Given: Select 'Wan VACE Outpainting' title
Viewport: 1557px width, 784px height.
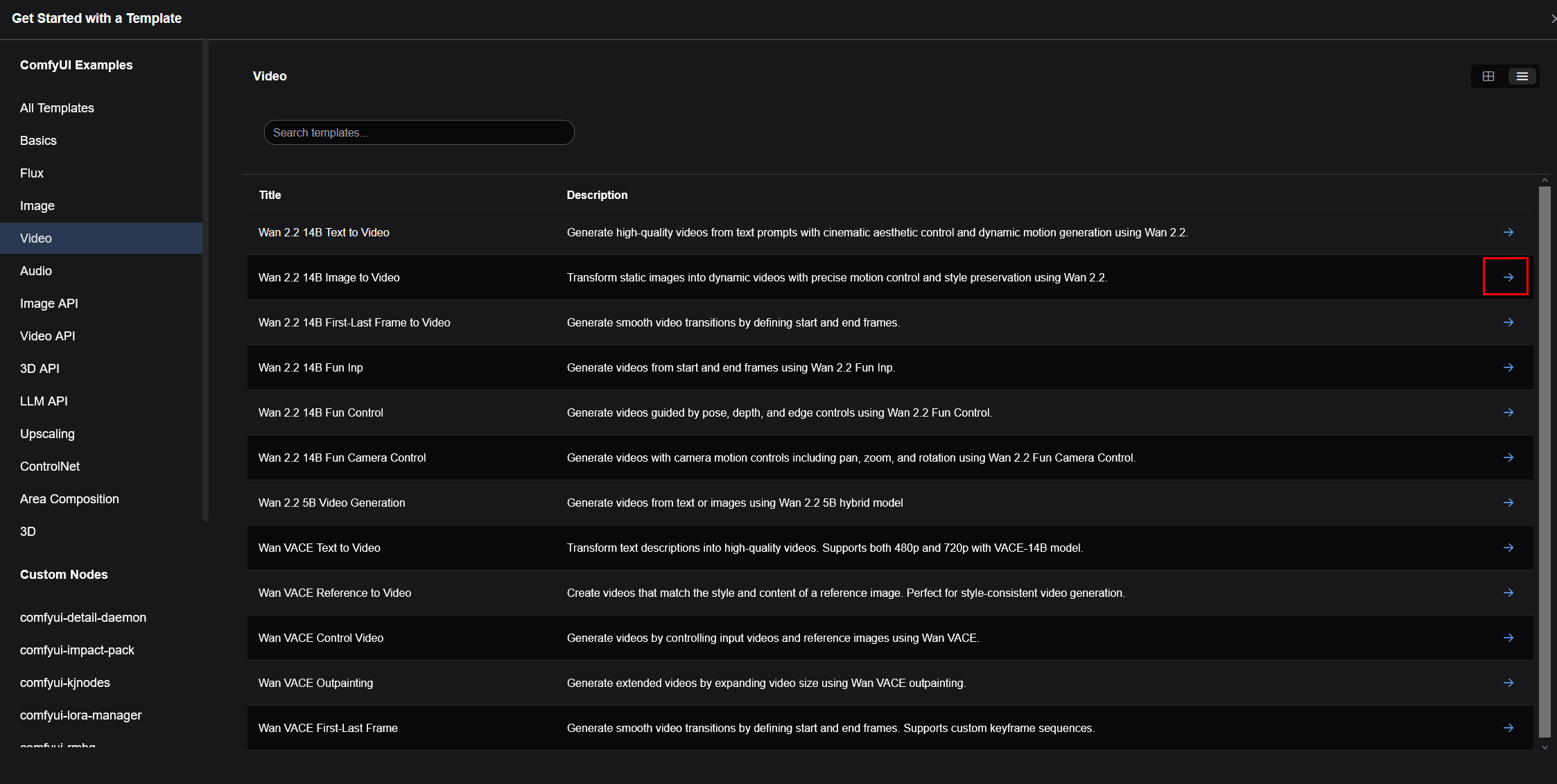Looking at the screenshot, I should pos(315,683).
